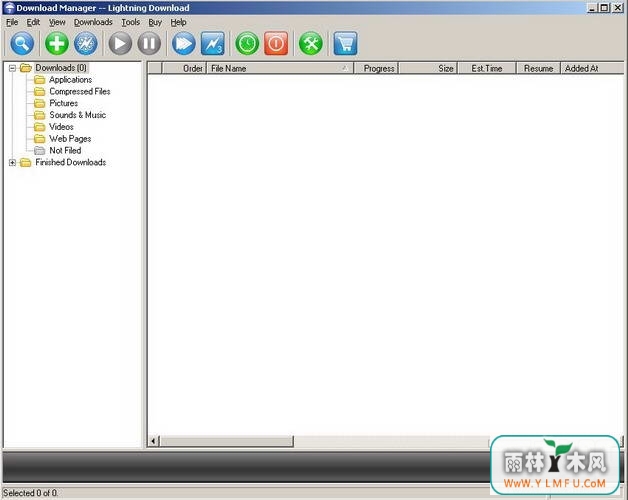
Task: Click the lightning speed toolbar icon
Action: pyautogui.click(x=213, y=43)
